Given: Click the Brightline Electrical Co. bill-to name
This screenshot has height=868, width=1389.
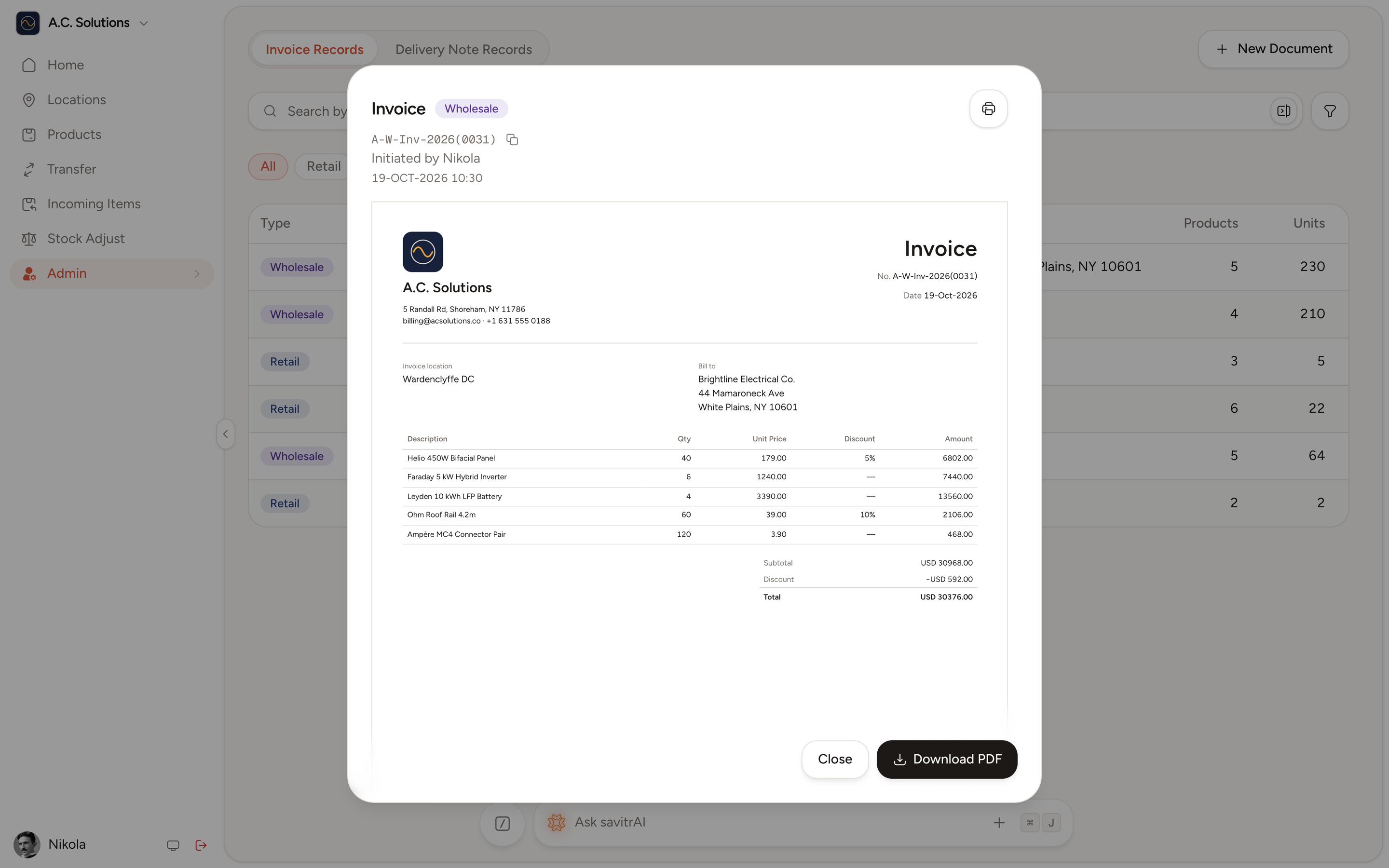Looking at the screenshot, I should pyautogui.click(x=746, y=380).
